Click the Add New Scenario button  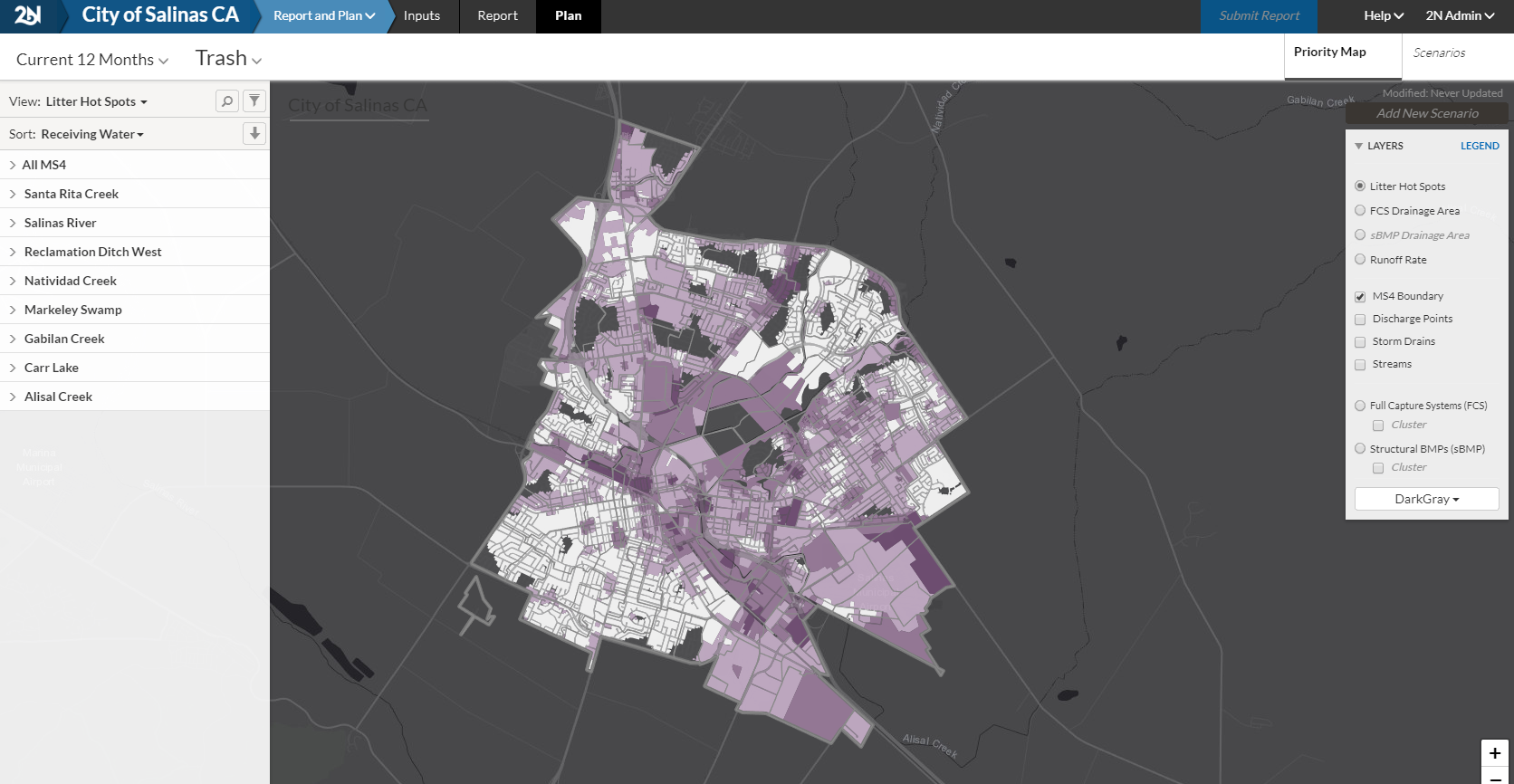point(1427,113)
